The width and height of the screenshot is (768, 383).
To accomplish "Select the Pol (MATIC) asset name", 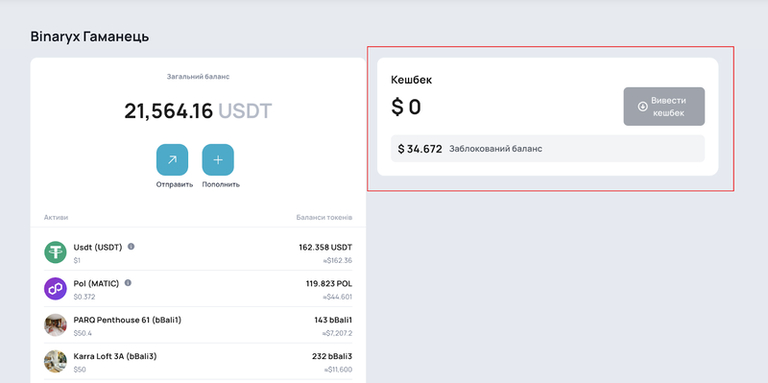I will click(x=96, y=284).
